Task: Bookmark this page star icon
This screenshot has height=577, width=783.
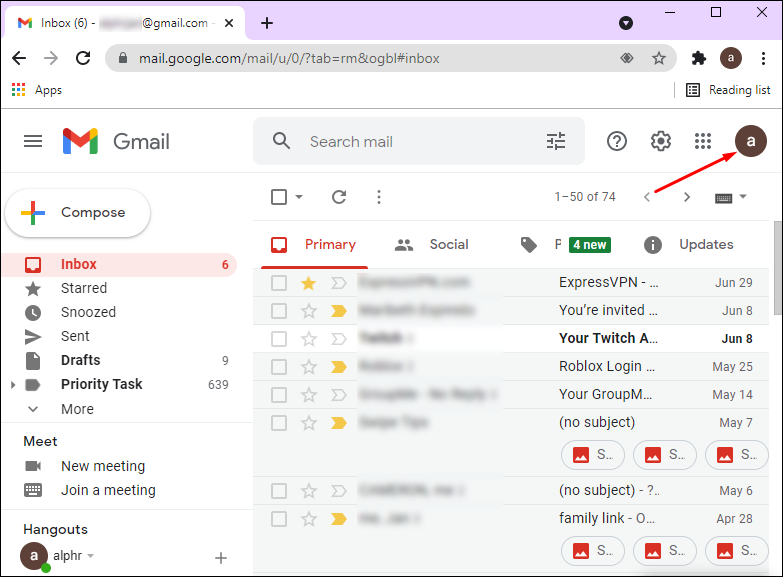Action: coord(659,58)
